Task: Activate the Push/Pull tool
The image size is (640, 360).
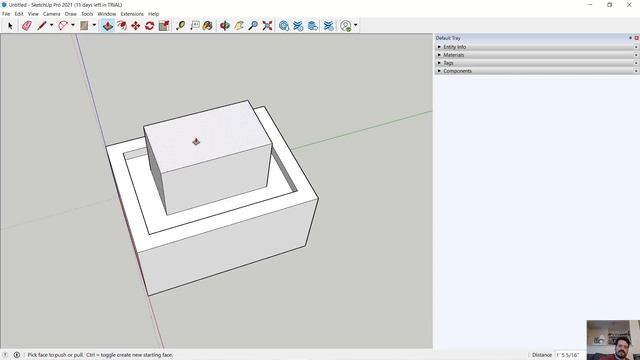Action: point(108,26)
